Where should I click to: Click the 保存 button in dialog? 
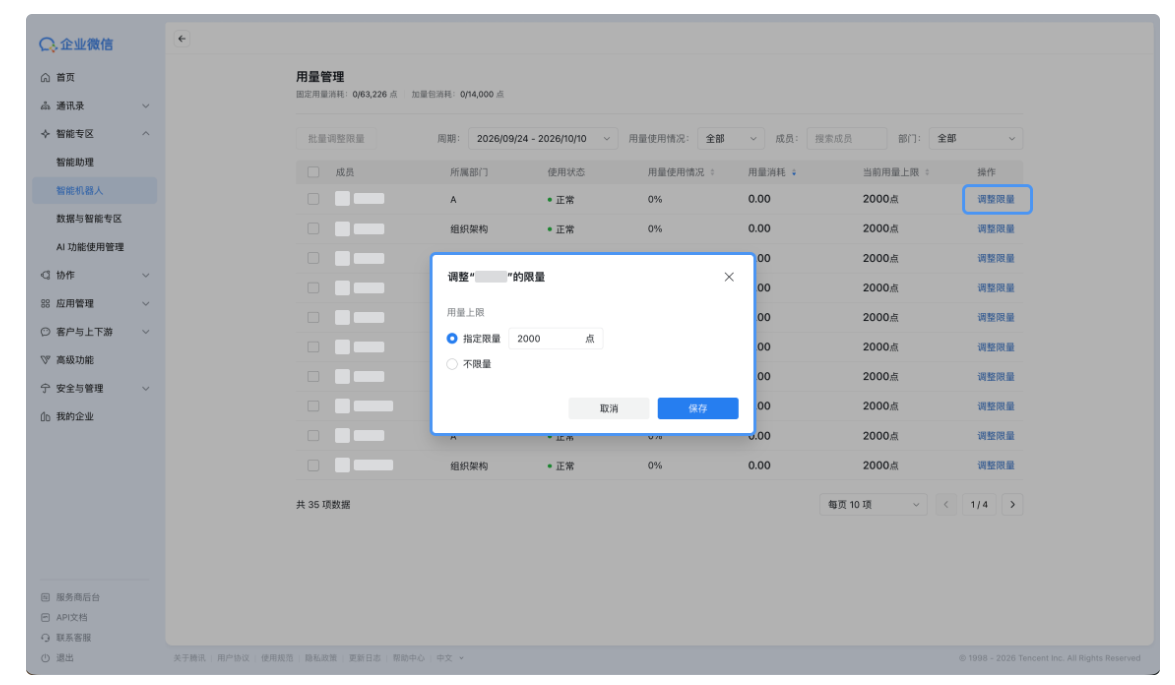point(698,408)
